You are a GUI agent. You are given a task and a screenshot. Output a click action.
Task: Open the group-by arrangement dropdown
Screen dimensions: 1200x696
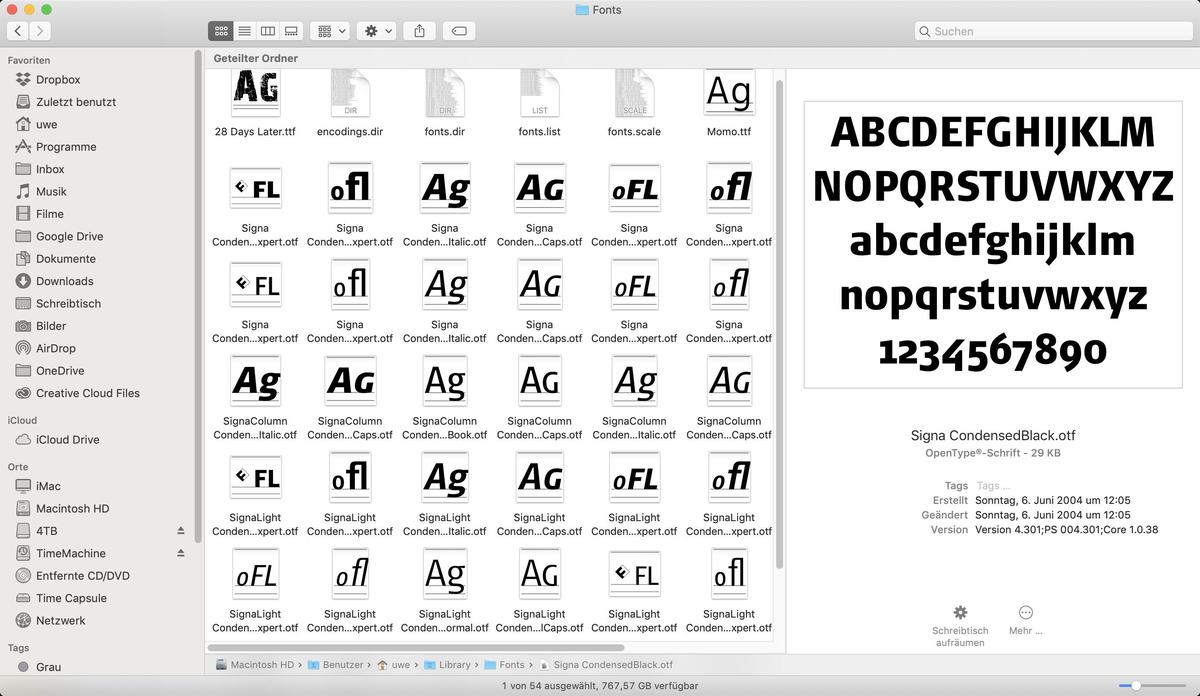pyautogui.click(x=330, y=31)
